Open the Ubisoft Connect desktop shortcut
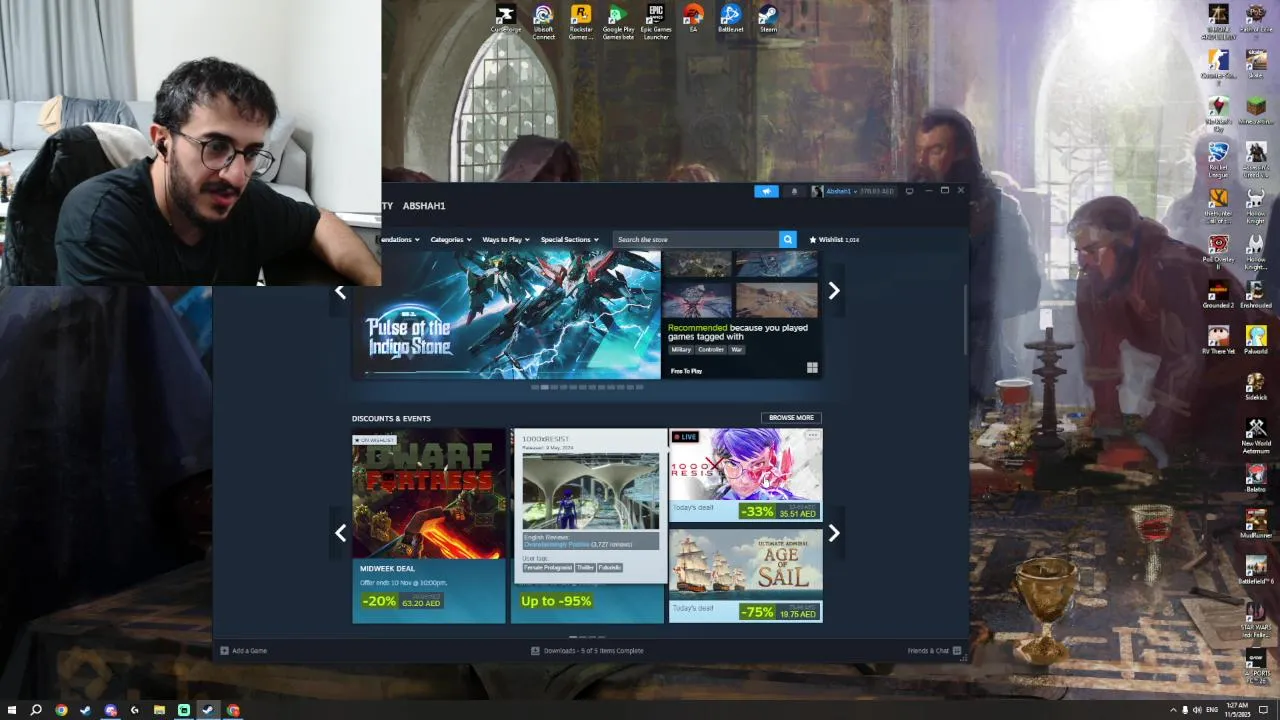This screenshot has height=720, width=1280. coord(543,20)
